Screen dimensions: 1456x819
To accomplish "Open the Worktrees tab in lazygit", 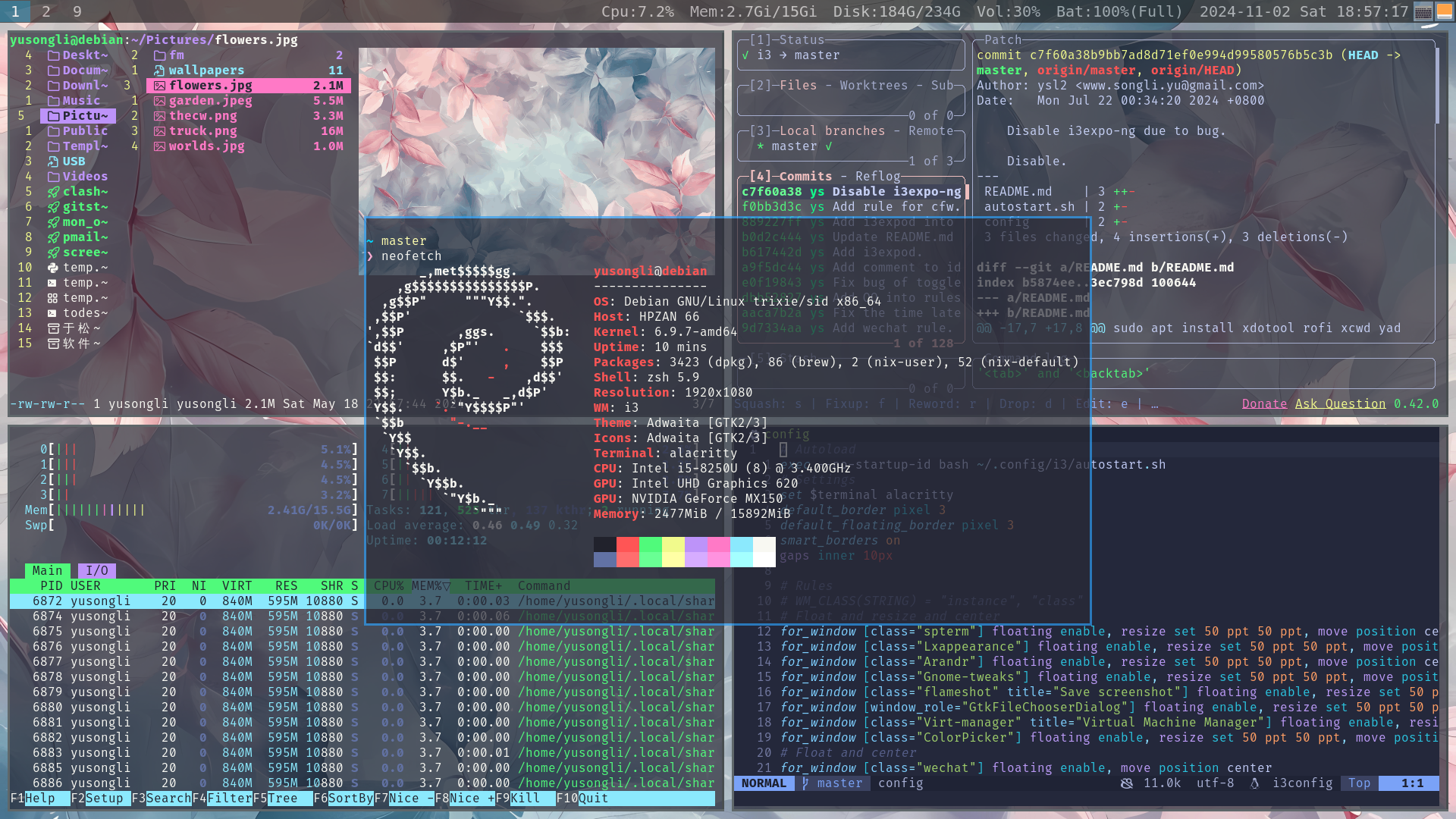I will (x=874, y=86).
